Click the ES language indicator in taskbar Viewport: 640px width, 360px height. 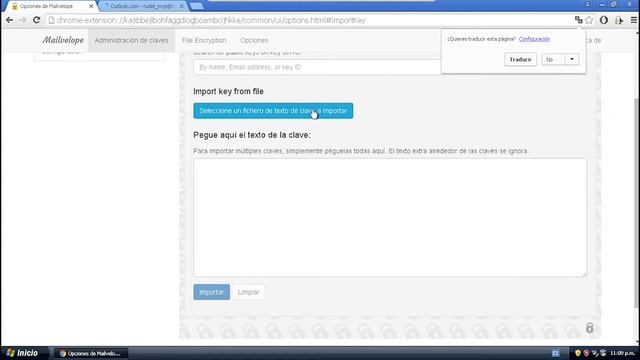pos(556,353)
